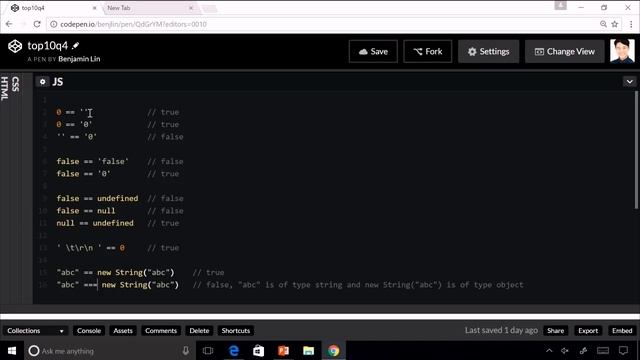Go back in browser history

pos(9,24)
